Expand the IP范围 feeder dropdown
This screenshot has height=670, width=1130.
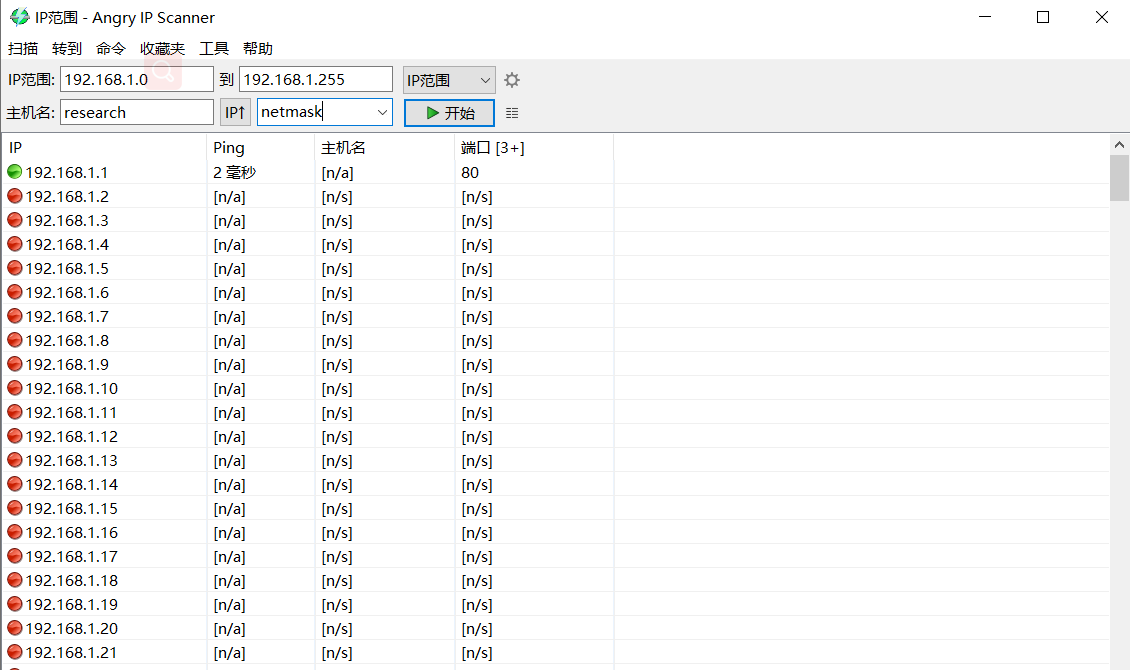pos(448,80)
